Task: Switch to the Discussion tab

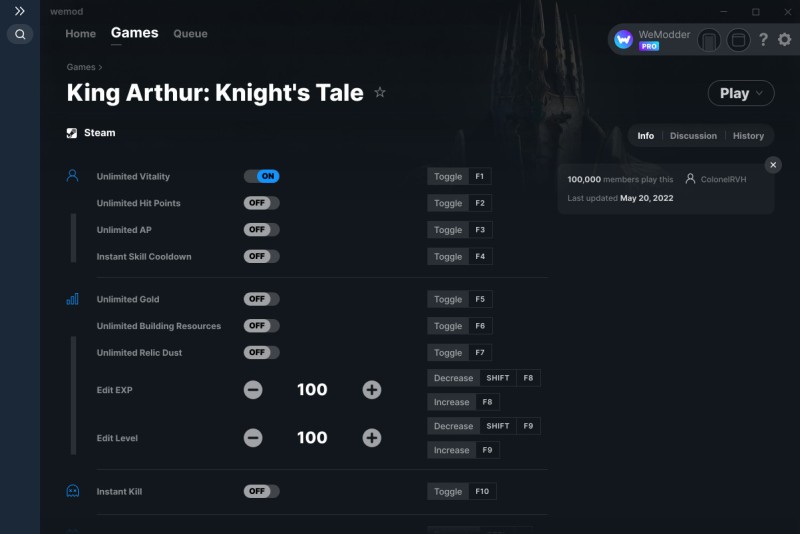Action: click(693, 136)
